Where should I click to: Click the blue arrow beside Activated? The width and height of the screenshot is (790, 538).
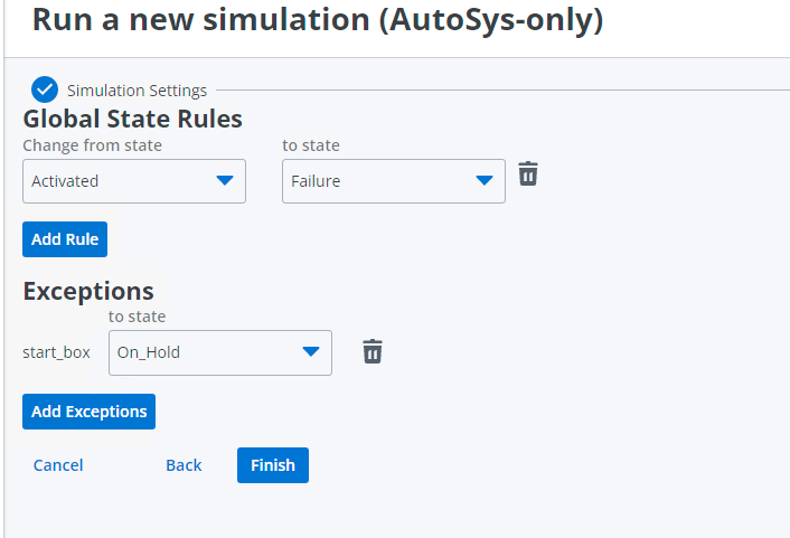(x=225, y=181)
